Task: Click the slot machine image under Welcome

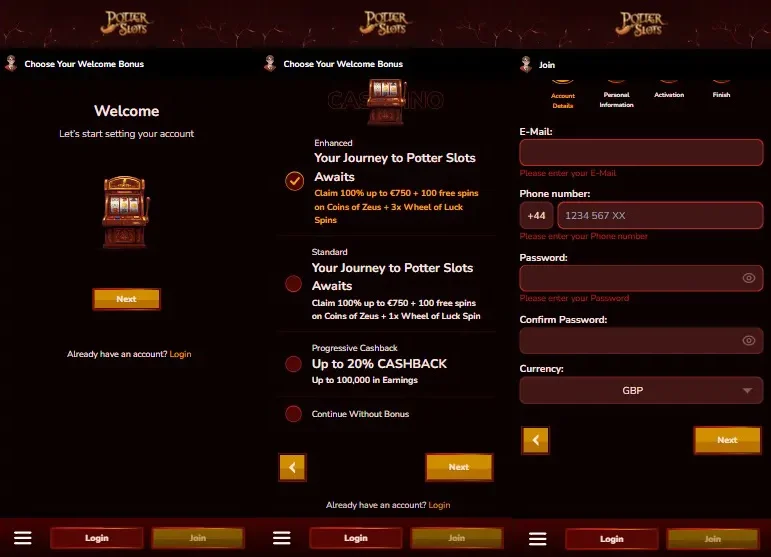Action: tap(126, 212)
